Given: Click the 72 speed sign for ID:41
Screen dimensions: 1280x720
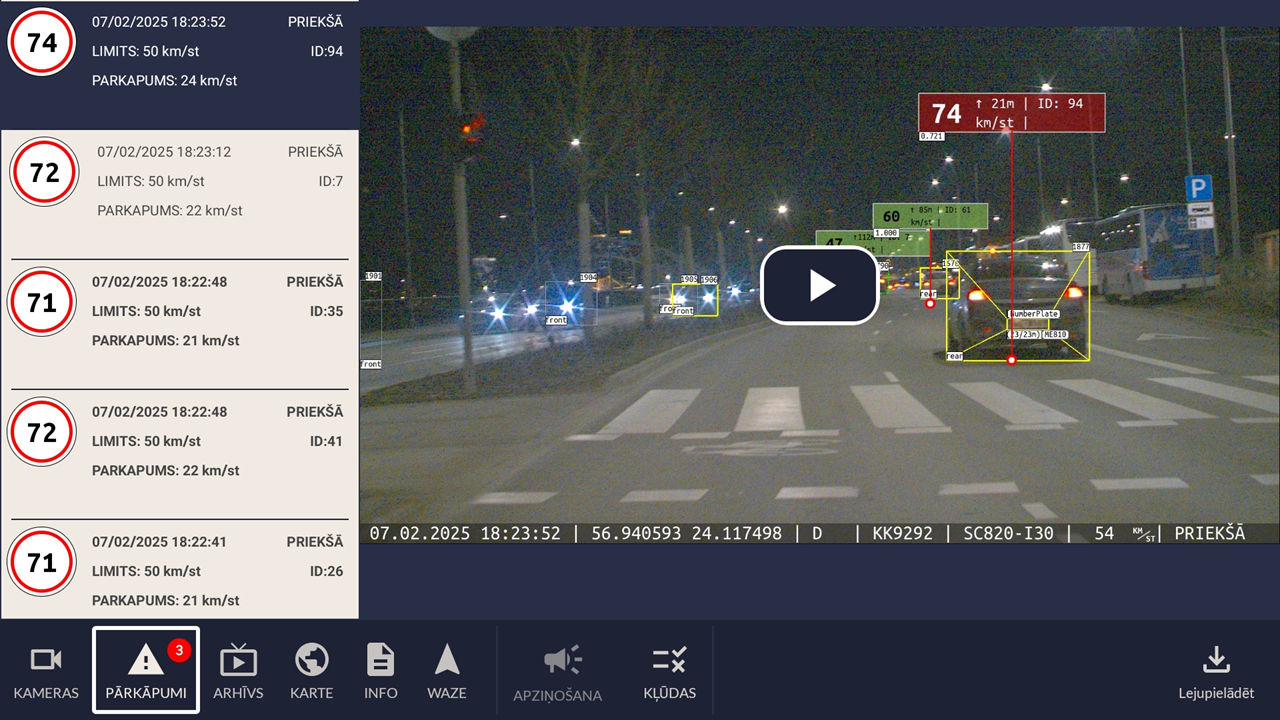Looking at the screenshot, I should 42,432.
